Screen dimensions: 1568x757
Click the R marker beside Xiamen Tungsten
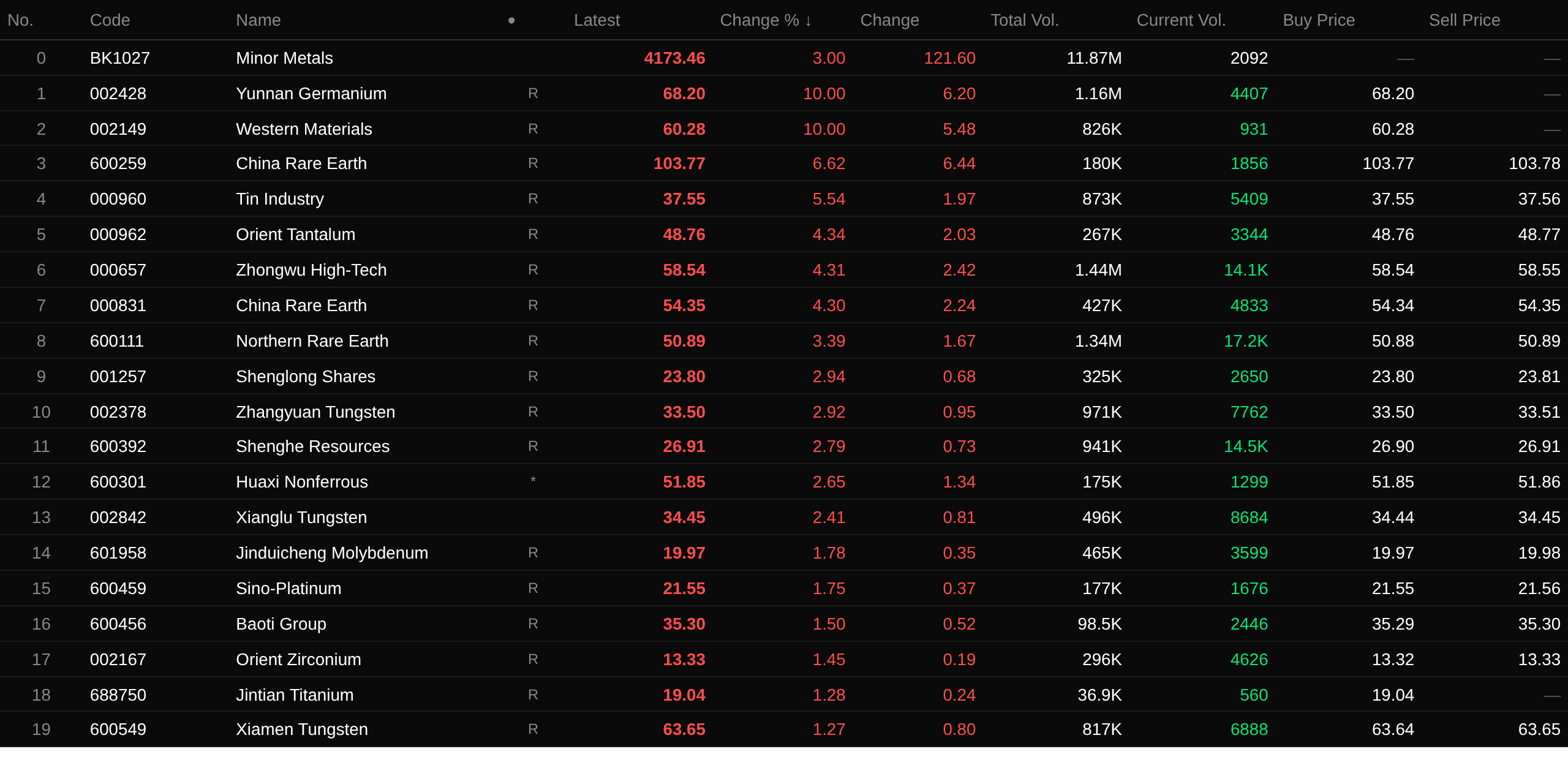[x=533, y=729]
